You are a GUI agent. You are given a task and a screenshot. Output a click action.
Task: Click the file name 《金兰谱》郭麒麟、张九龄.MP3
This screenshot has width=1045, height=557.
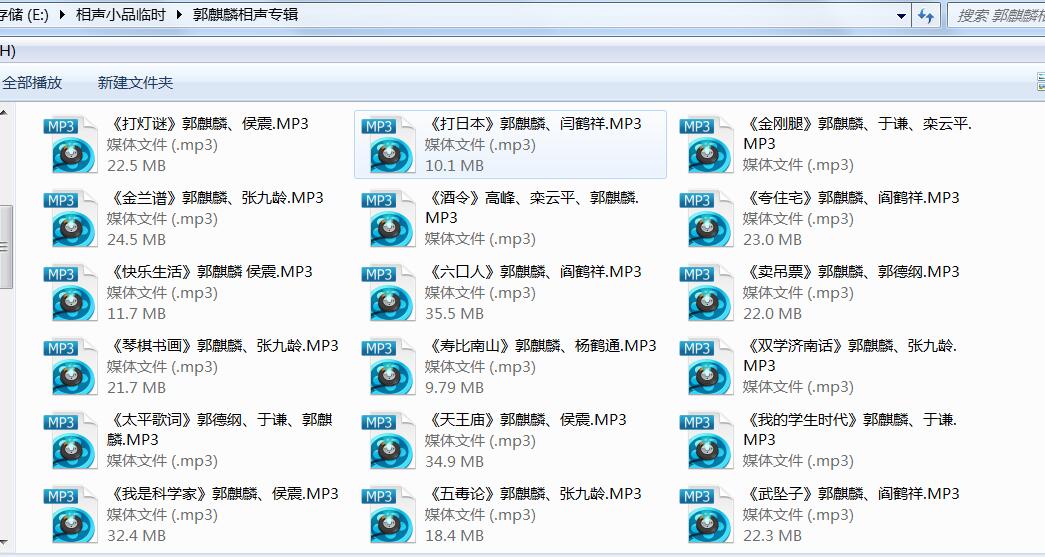click(x=215, y=197)
